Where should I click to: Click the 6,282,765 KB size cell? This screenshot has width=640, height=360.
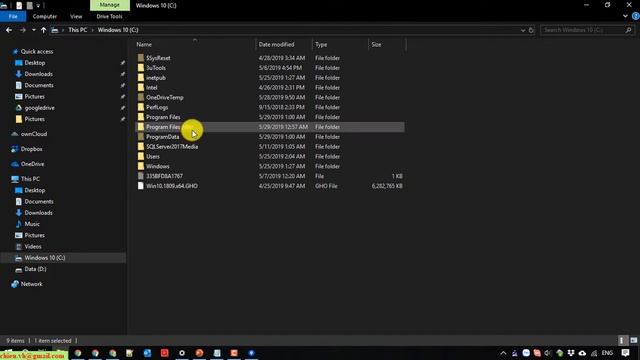coord(387,186)
